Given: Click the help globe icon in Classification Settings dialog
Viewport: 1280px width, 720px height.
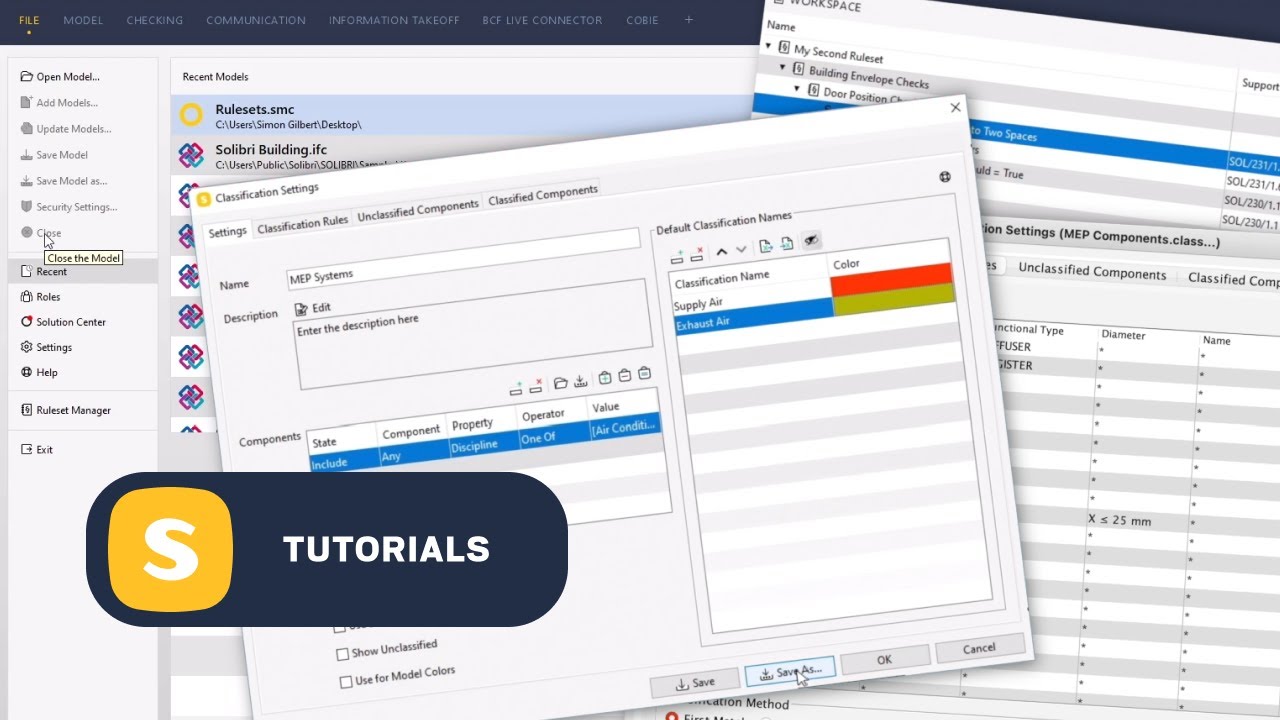Looking at the screenshot, I should click(x=944, y=177).
